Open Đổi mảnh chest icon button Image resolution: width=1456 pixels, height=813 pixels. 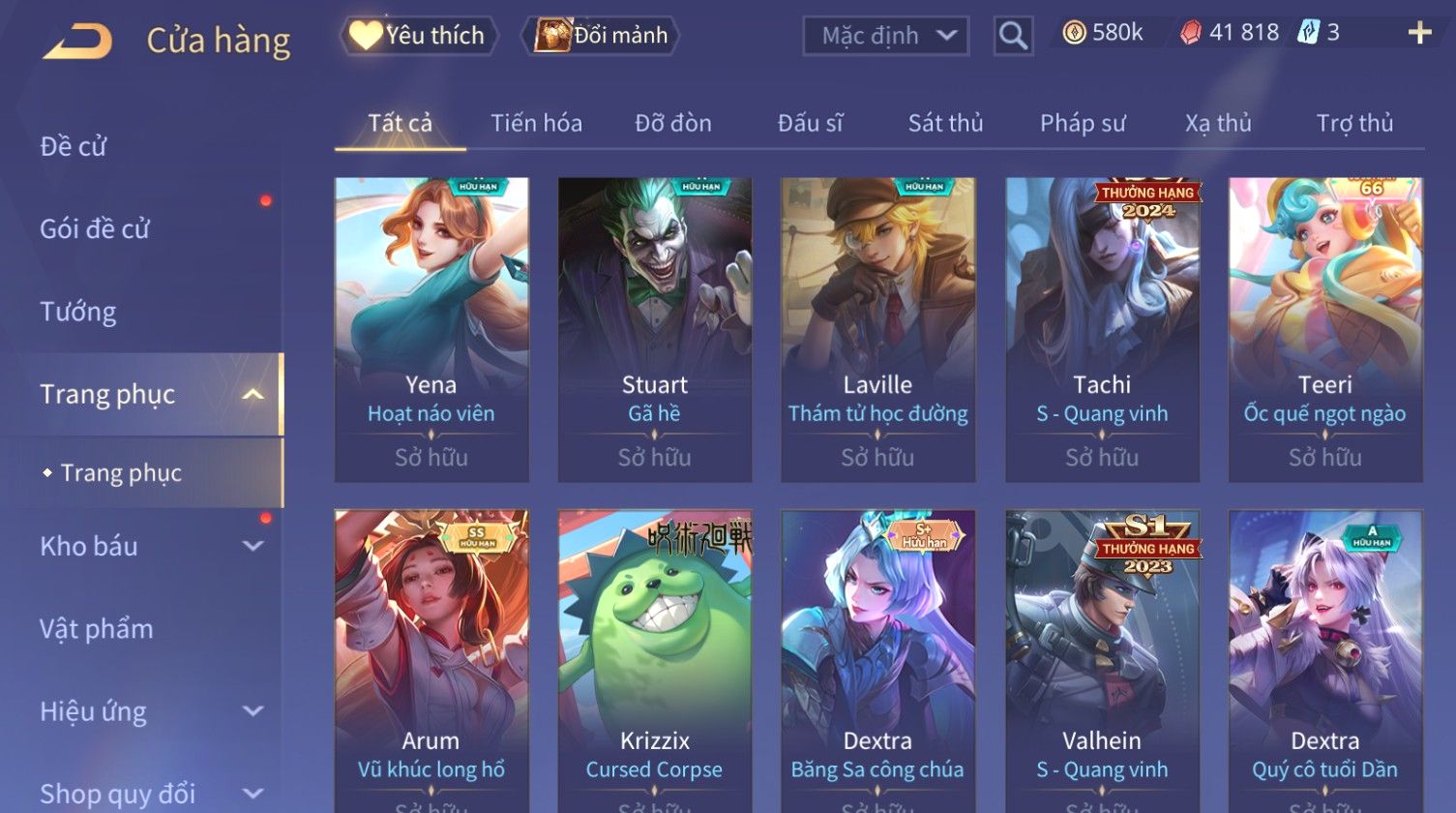pos(601,36)
